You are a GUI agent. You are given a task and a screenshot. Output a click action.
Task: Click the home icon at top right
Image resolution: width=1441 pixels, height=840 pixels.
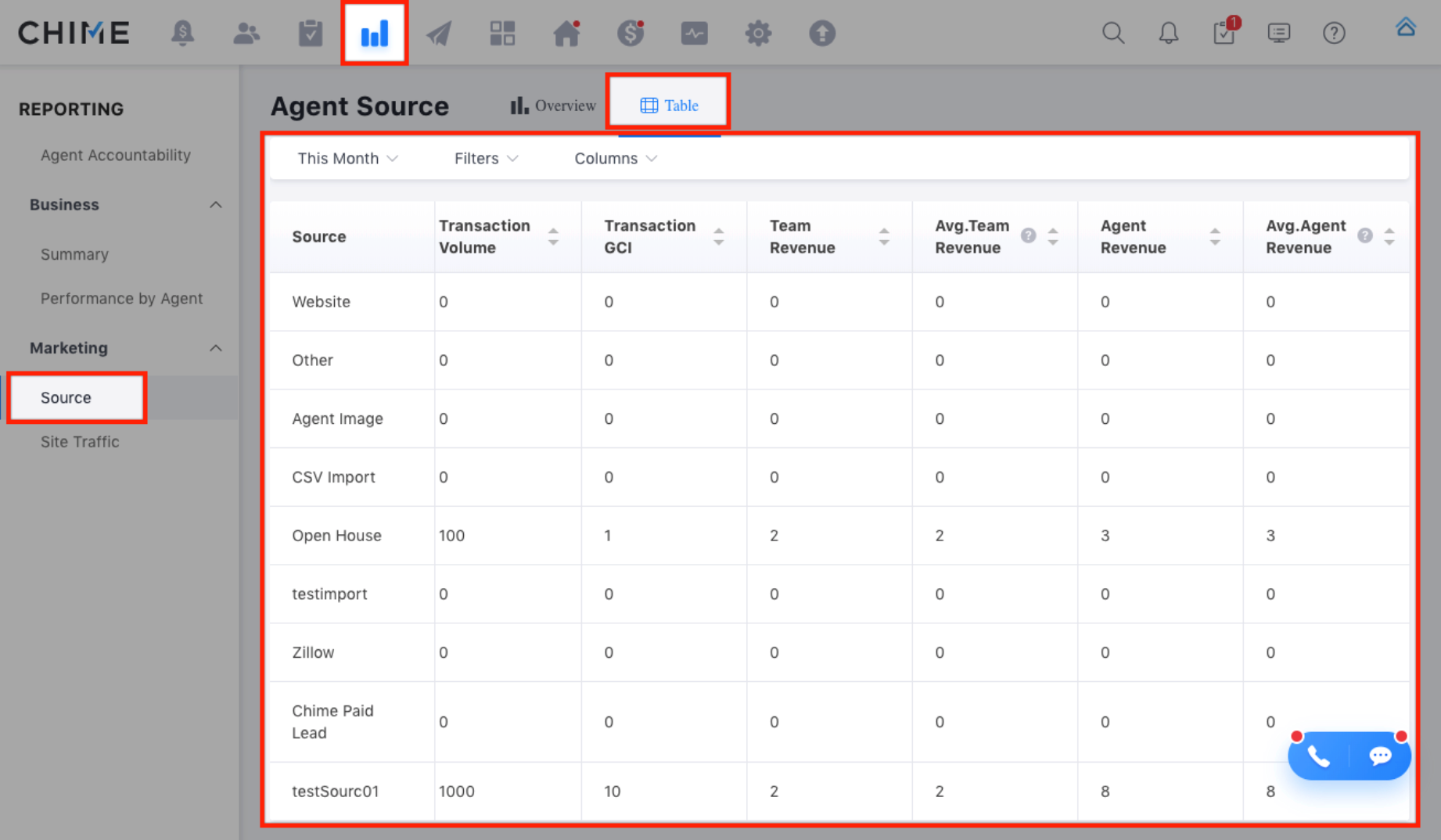pos(1406,27)
